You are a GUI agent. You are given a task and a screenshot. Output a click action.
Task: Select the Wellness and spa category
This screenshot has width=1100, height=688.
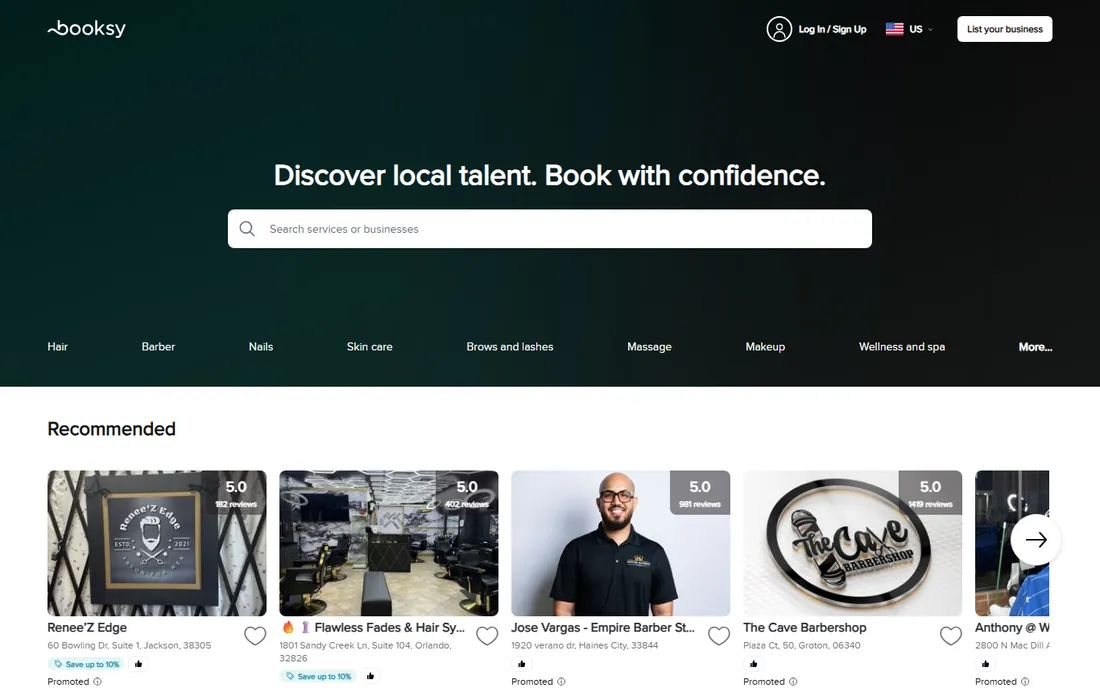point(902,346)
